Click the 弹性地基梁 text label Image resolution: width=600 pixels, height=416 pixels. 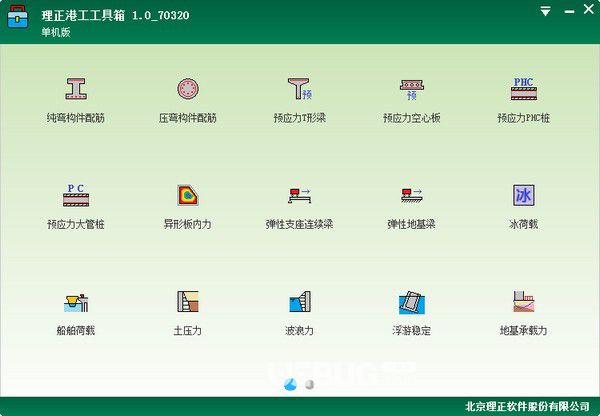412,224
